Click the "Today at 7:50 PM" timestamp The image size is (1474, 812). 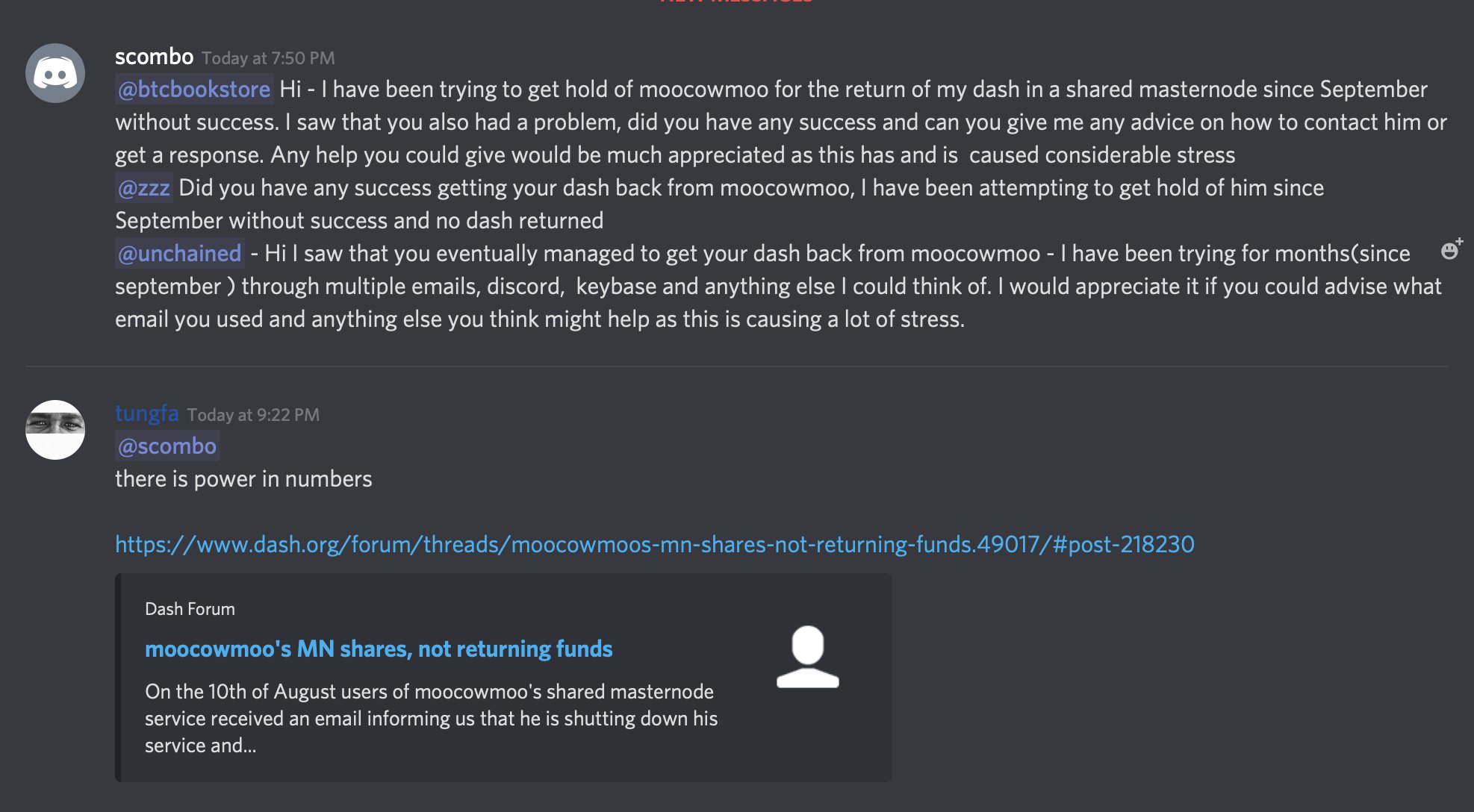tap(268, 58)
